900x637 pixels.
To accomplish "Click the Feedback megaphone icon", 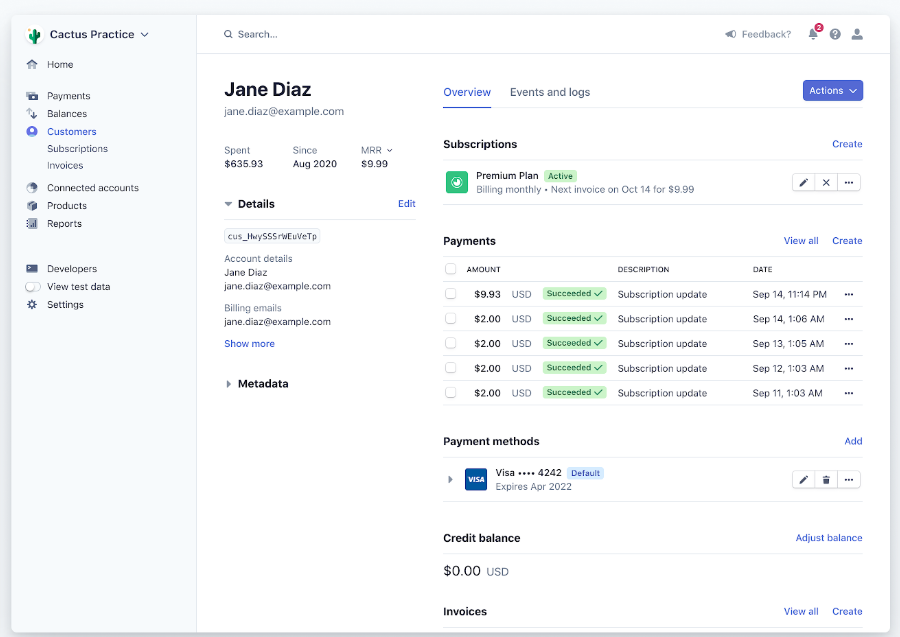I will click(x=731, y=33).
